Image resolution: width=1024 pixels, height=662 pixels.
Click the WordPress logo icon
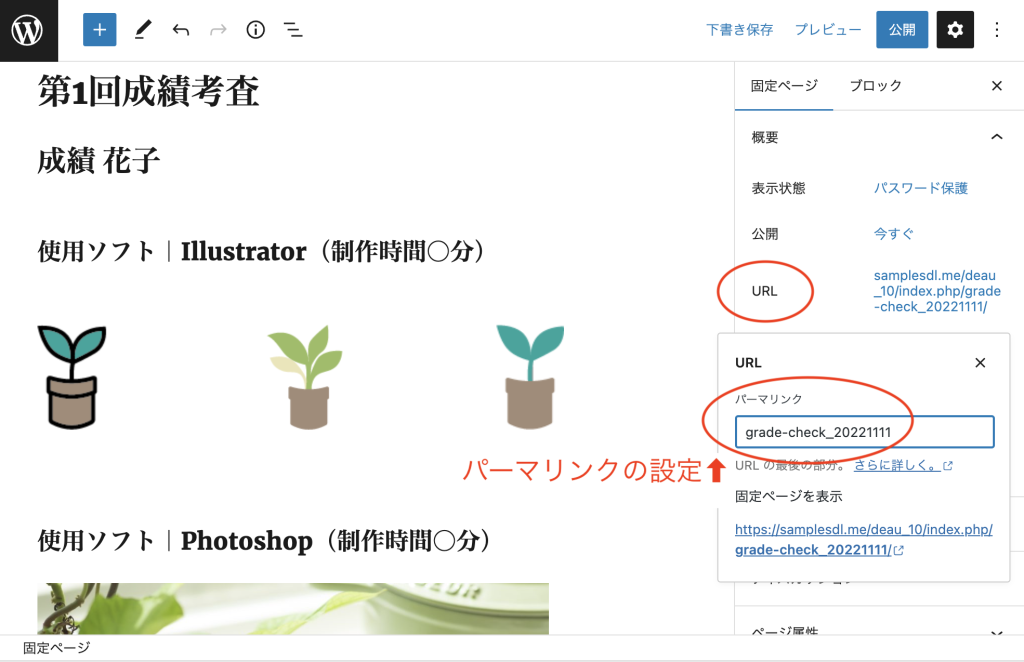point(28,30)
